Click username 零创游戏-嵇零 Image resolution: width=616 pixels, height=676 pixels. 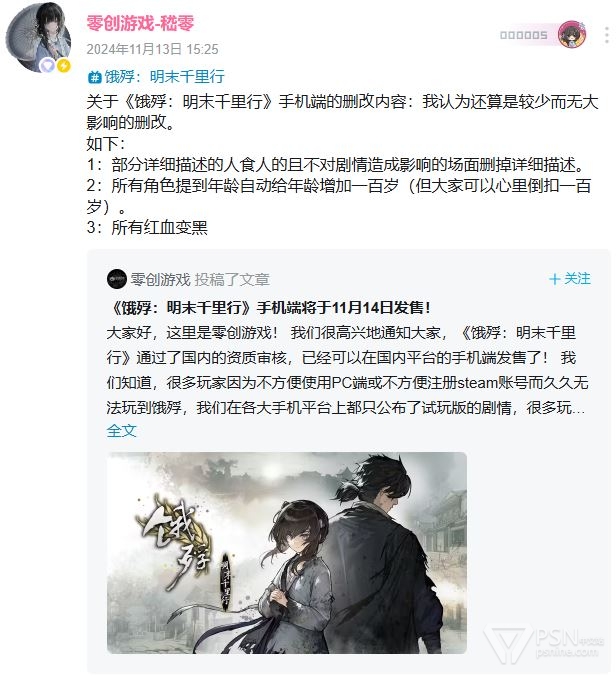140,23
